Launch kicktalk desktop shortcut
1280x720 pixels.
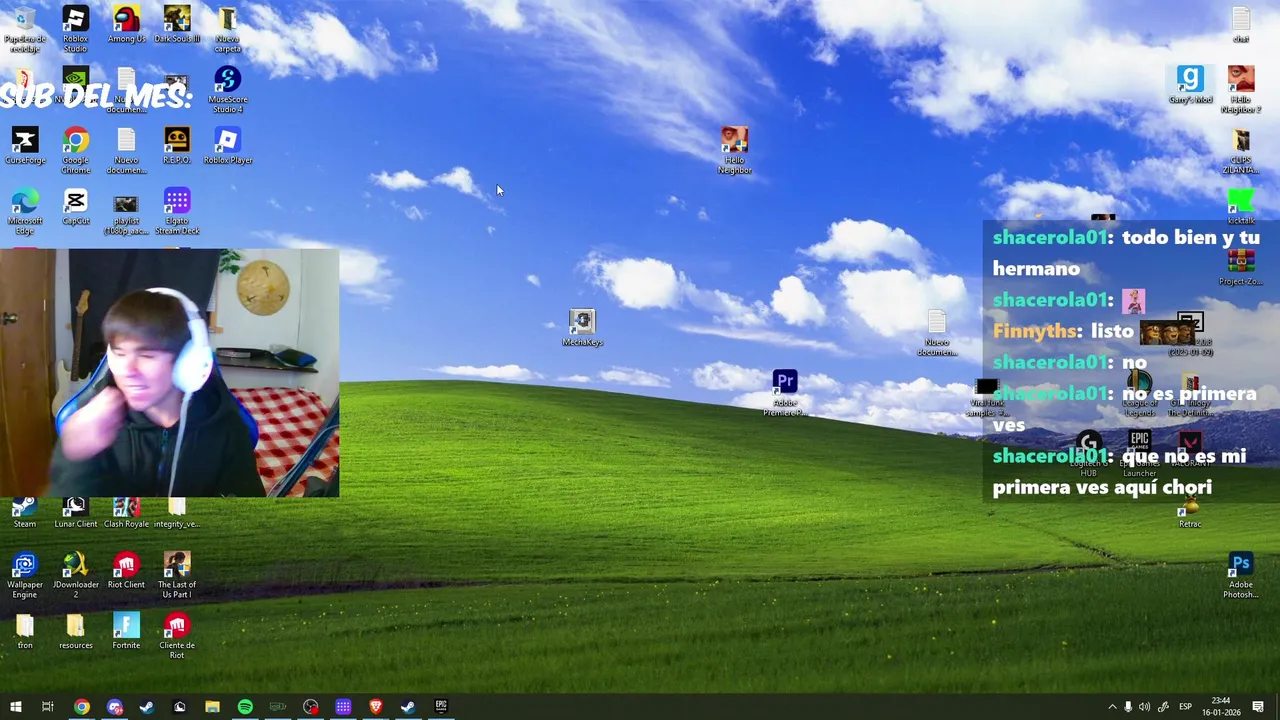1241,206
